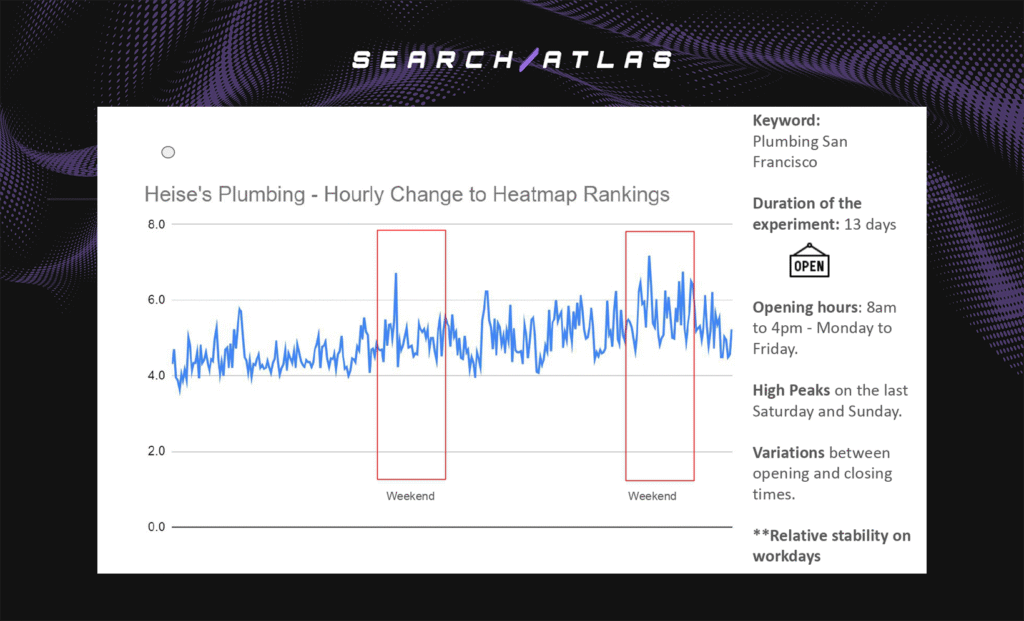Click the 2.0 y-axis label
Screen dimensions: 1024x621
click(x=157, y=451)
